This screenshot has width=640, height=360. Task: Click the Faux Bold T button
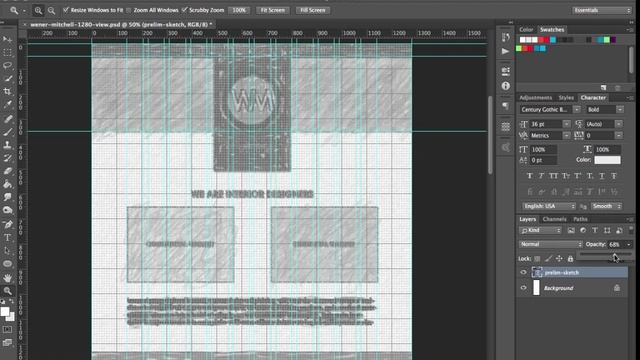[529, 176]
